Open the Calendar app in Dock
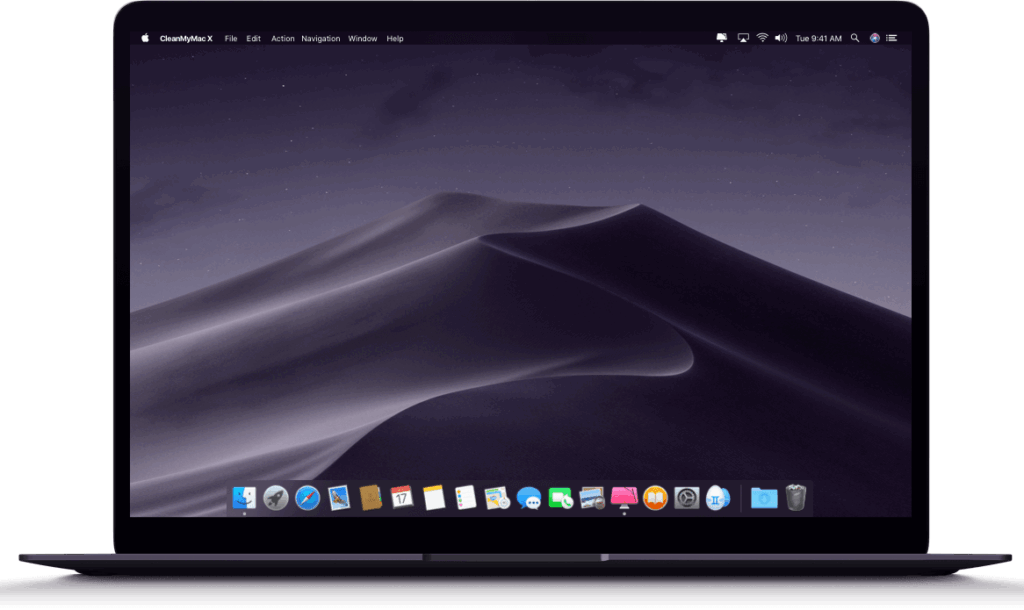The height and width of the screenshot is (610, 1024). [402, 497]
